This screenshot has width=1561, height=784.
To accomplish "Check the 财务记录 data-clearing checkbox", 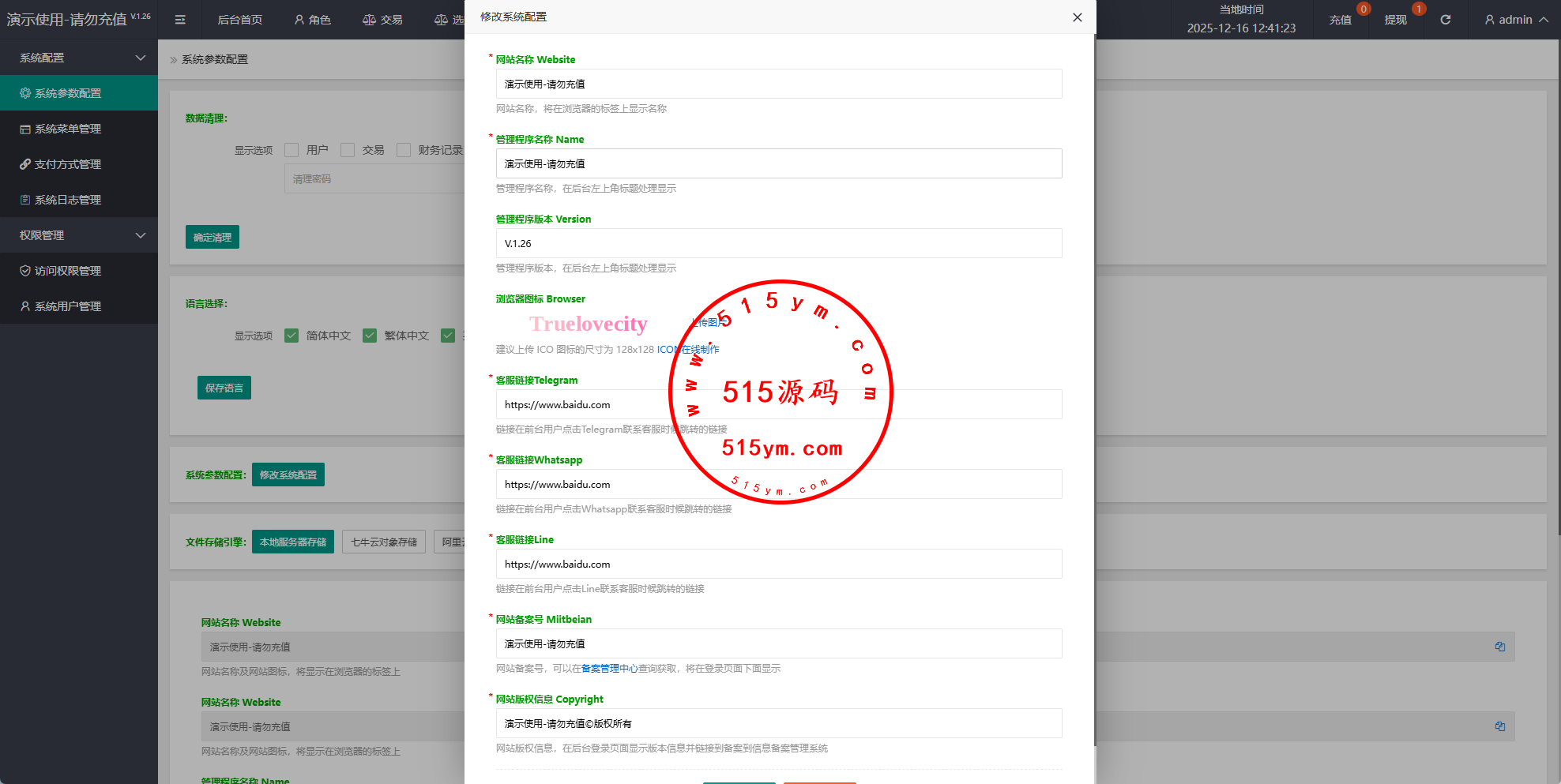I will [404, 150].
